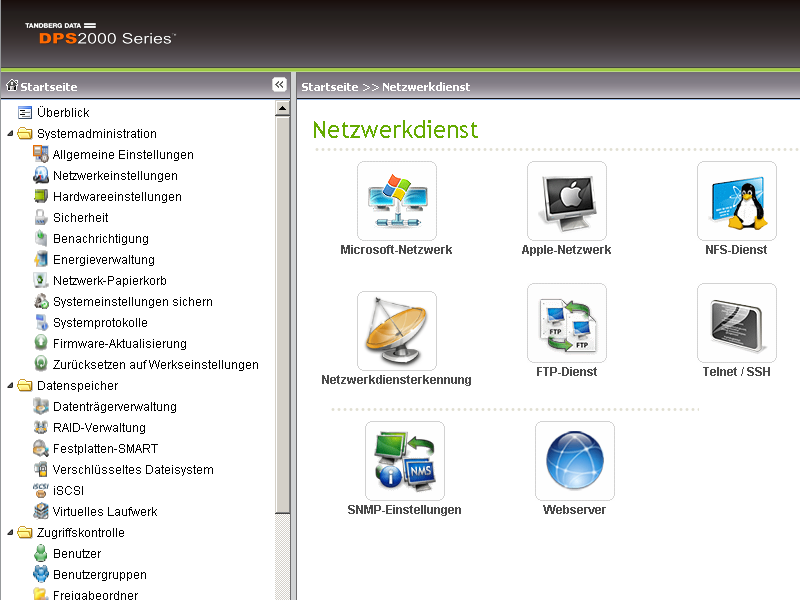Select Datenspeicher folder label
The image size is (800, 600).
click(78, 386)
